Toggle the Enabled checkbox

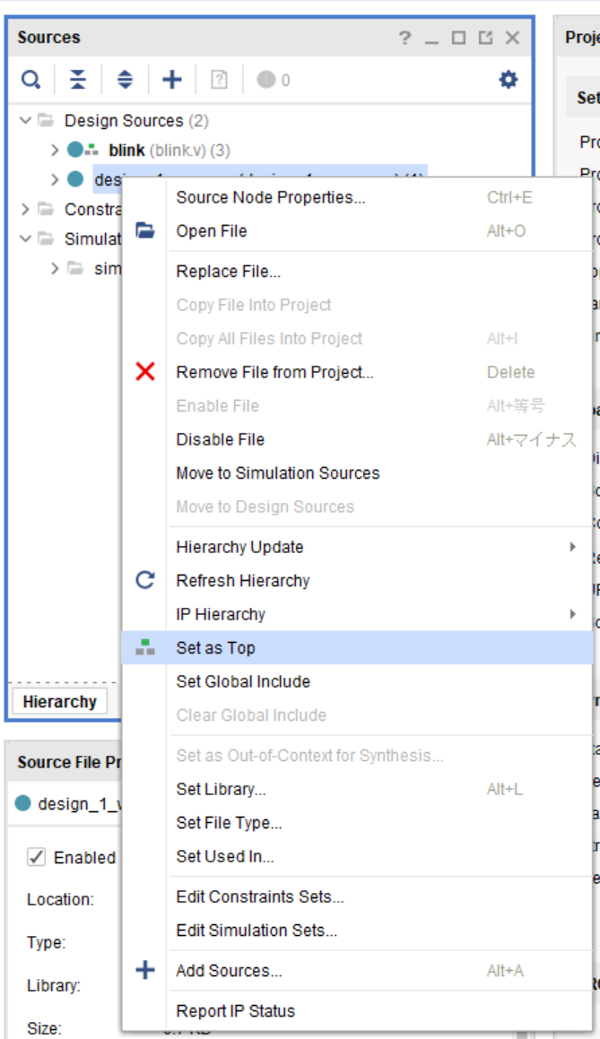pos(37,857)
